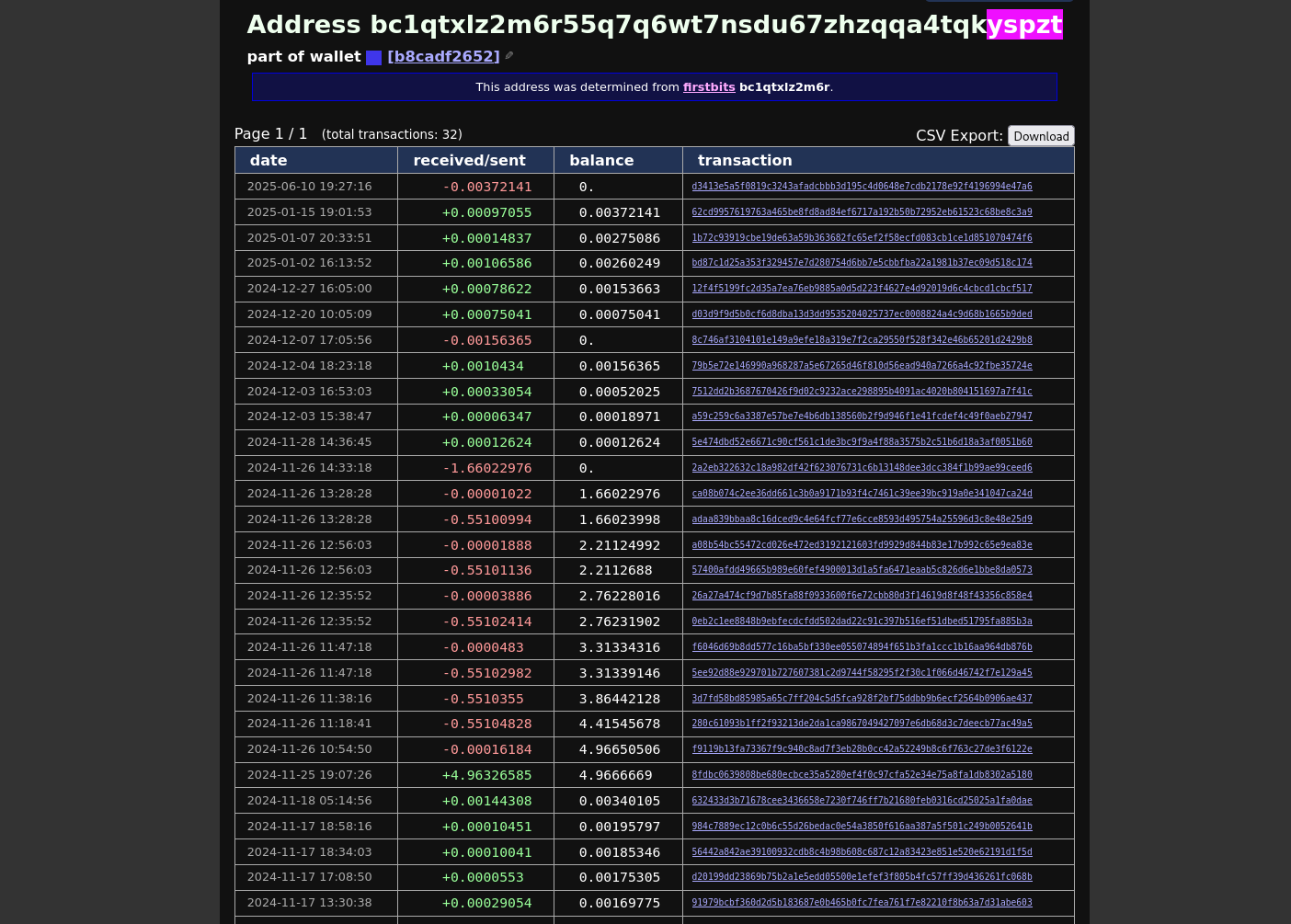Open transaction 8c746af3104101e…
This screenshot has width=1291, height=924.
(862, 340)
